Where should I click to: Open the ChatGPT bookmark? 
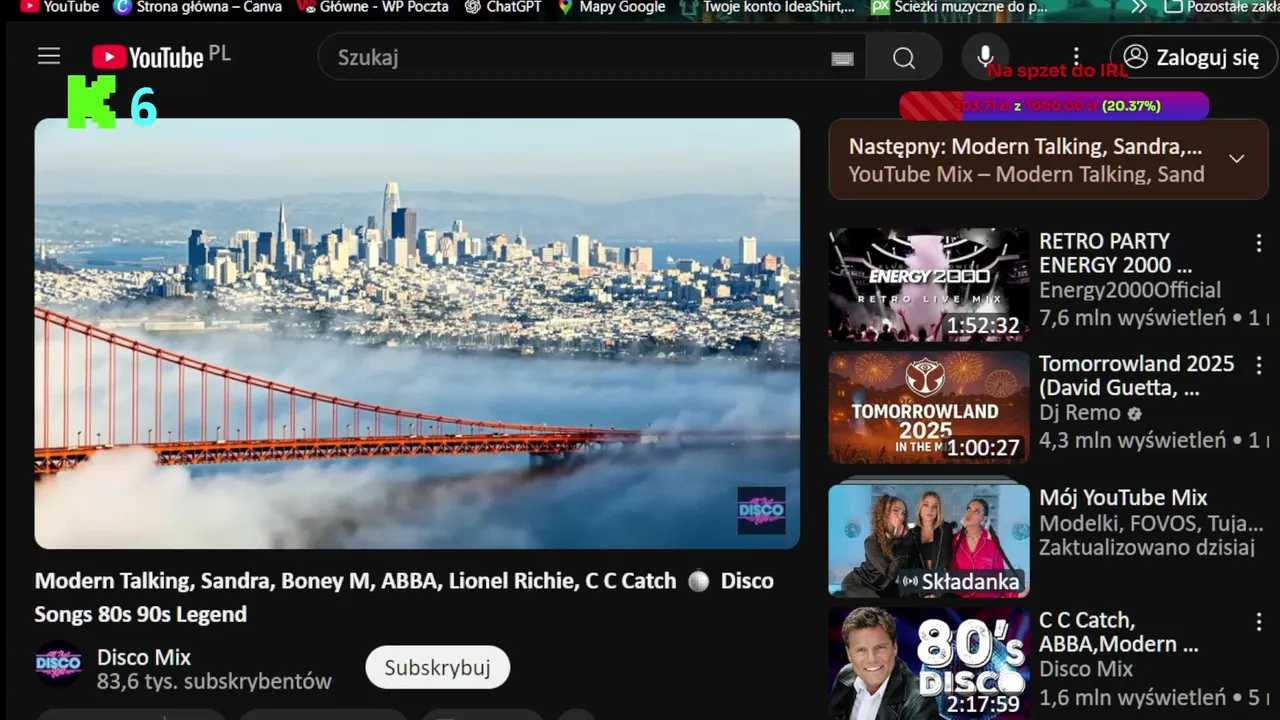tap(503, 7)
